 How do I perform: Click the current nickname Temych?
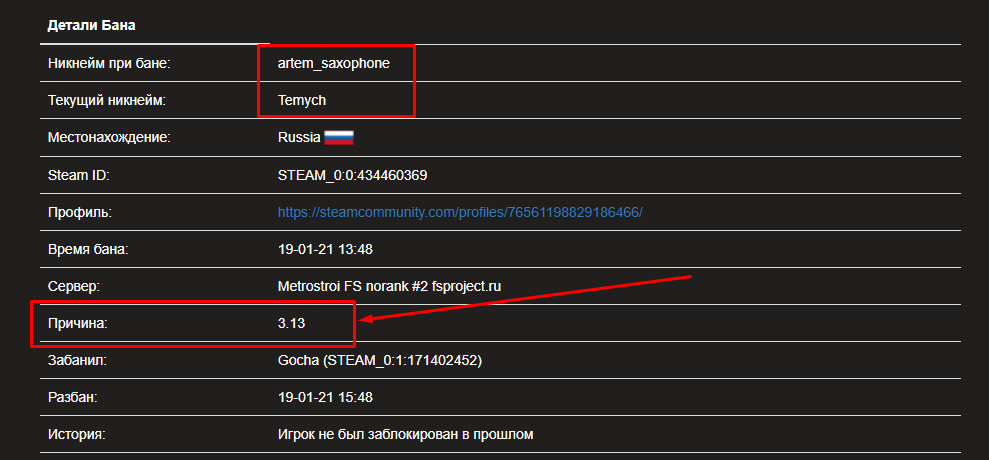pyautogui.click(x=302, y=100)
